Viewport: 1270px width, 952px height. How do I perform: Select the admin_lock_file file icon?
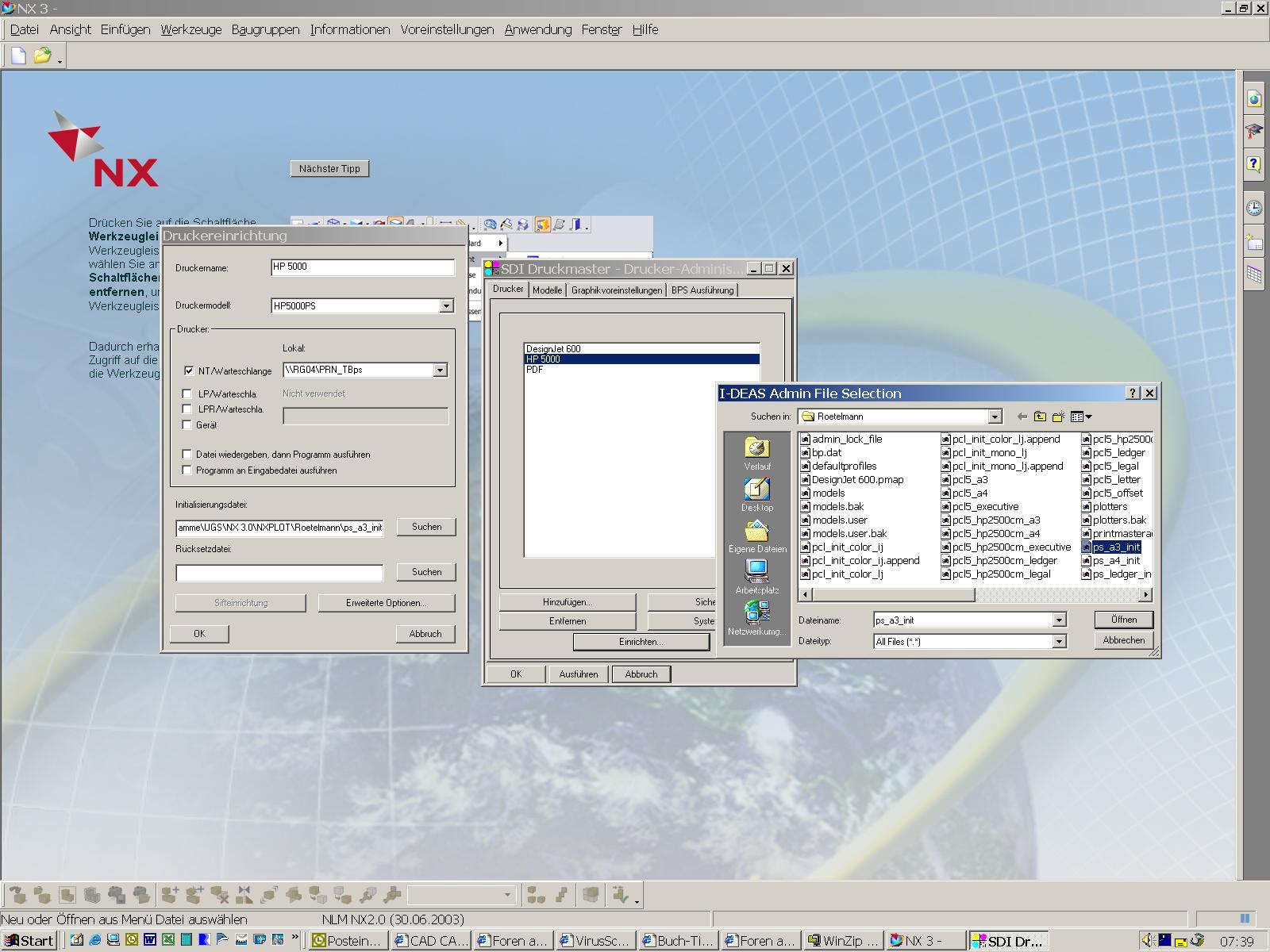point(805,439)
